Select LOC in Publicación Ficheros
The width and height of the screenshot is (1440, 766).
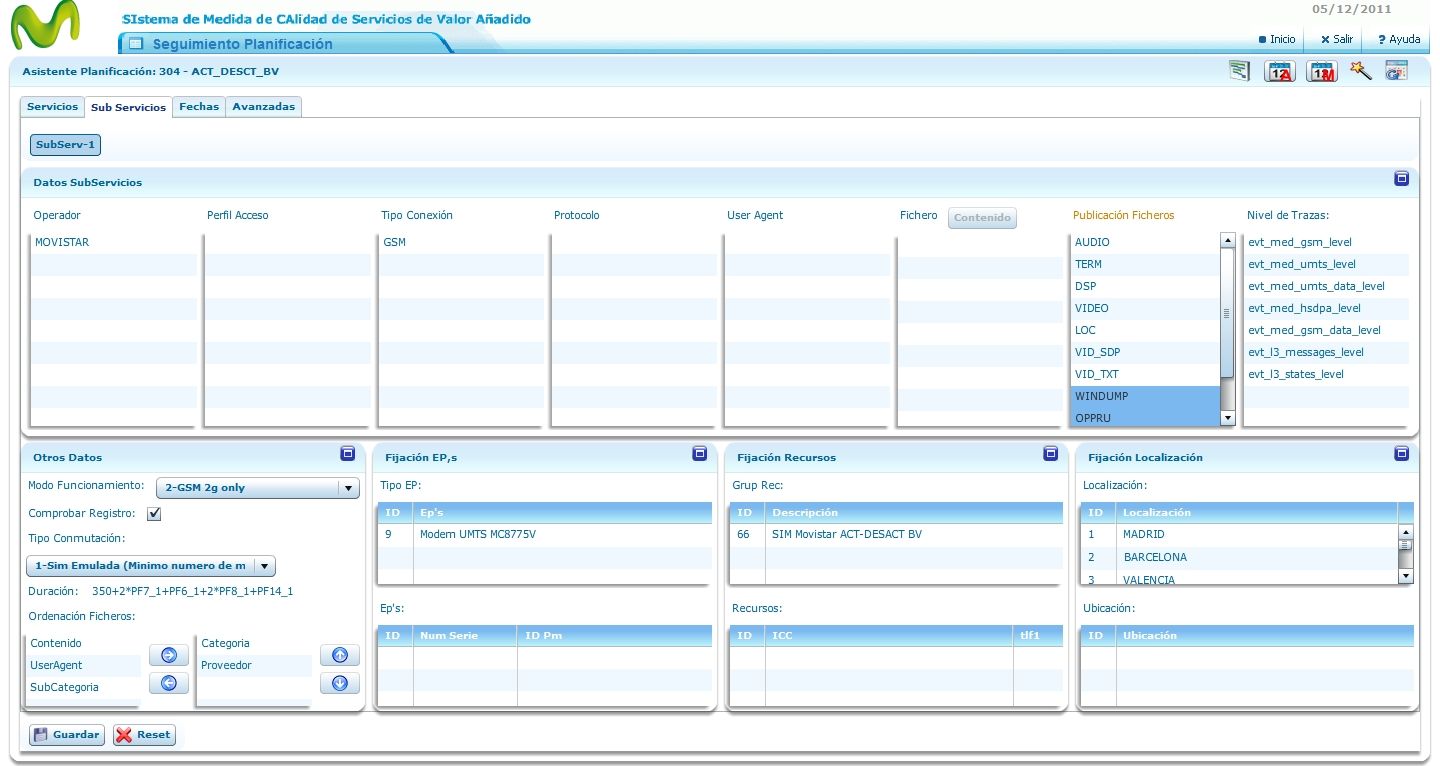click(x=1146, y=330)
